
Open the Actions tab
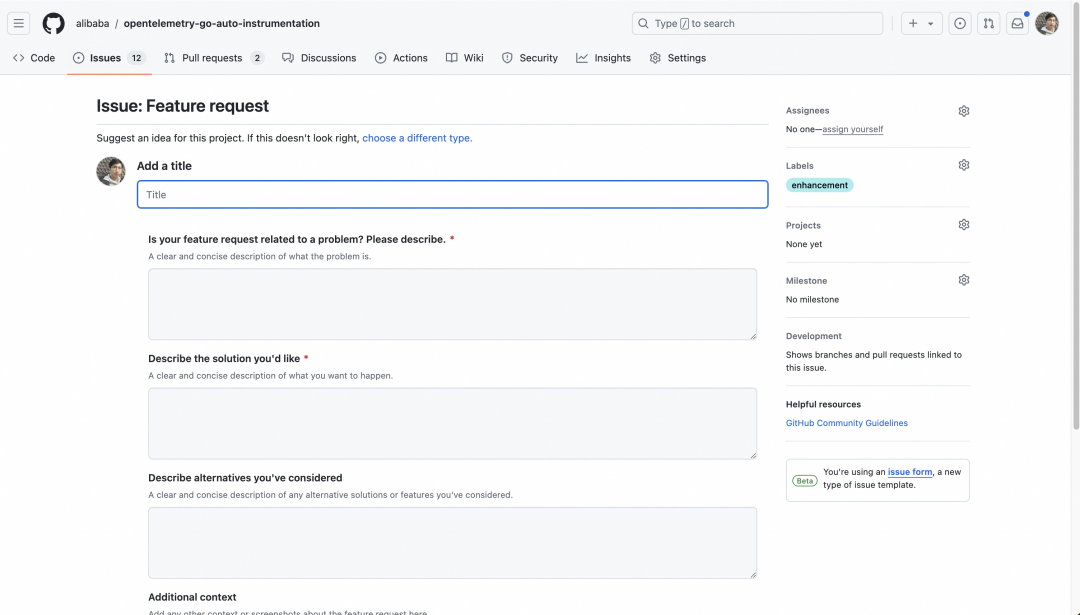tap(401, 58)
